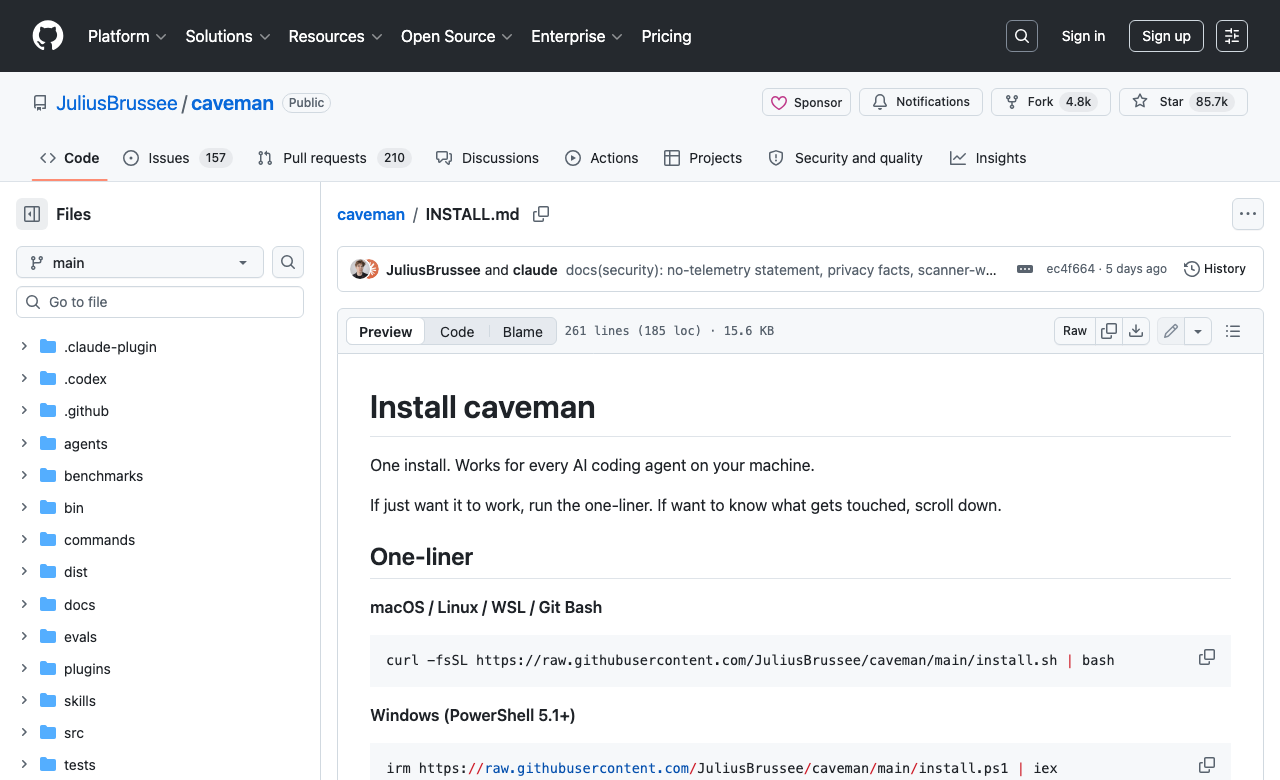The height and width of the screenshot is (780, 1280).
Task: Search files magnifier button in sidebar
Action: coord(288,262)
